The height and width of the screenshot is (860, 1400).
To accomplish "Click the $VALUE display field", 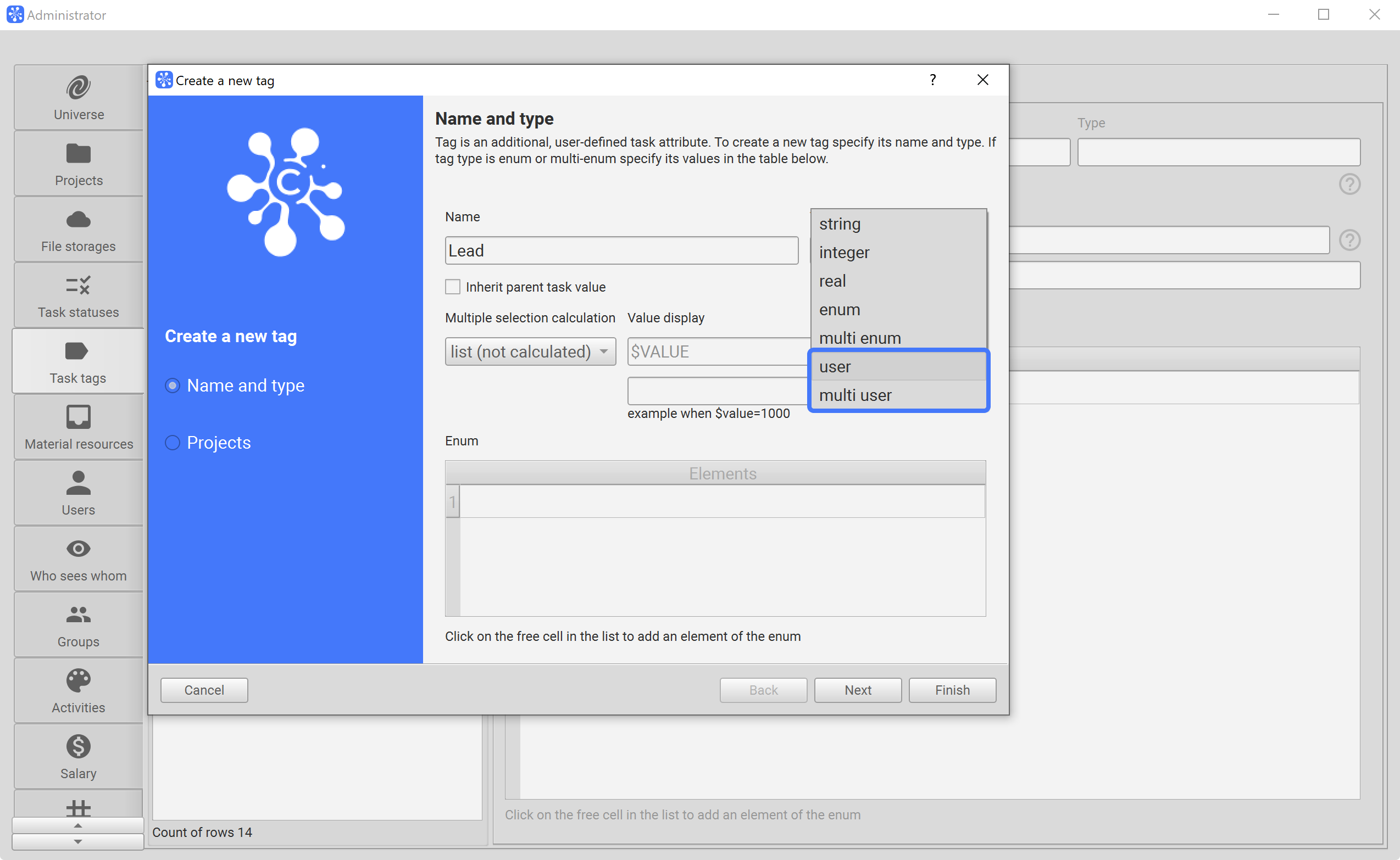I will click(x=719, y=351).
